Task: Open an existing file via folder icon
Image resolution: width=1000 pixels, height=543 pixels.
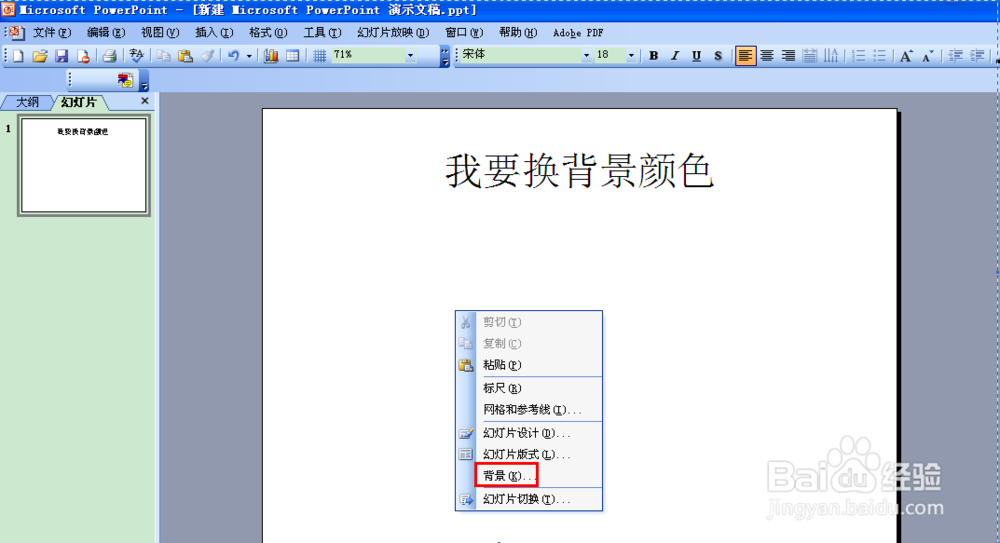Action: coord(40,56)
